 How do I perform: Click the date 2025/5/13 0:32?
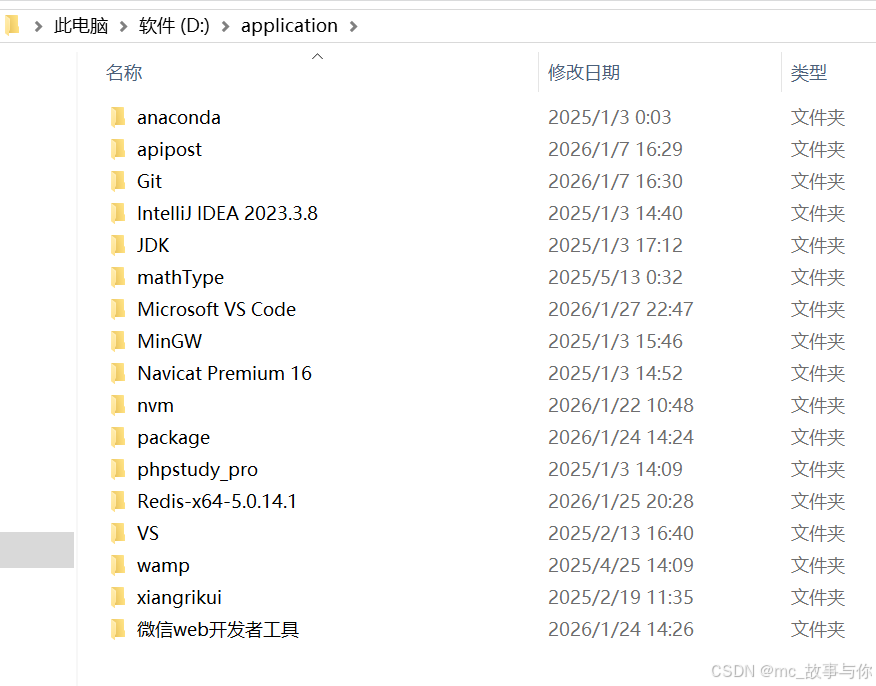click(x=615, y=277)
